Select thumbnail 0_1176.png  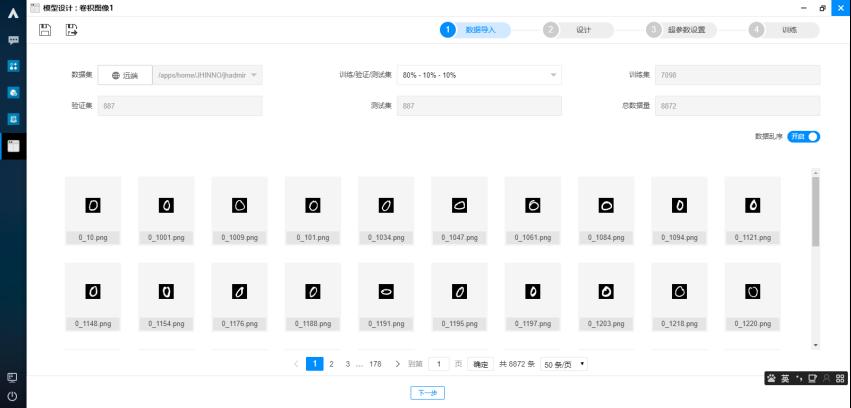click(x=239, y=297)
